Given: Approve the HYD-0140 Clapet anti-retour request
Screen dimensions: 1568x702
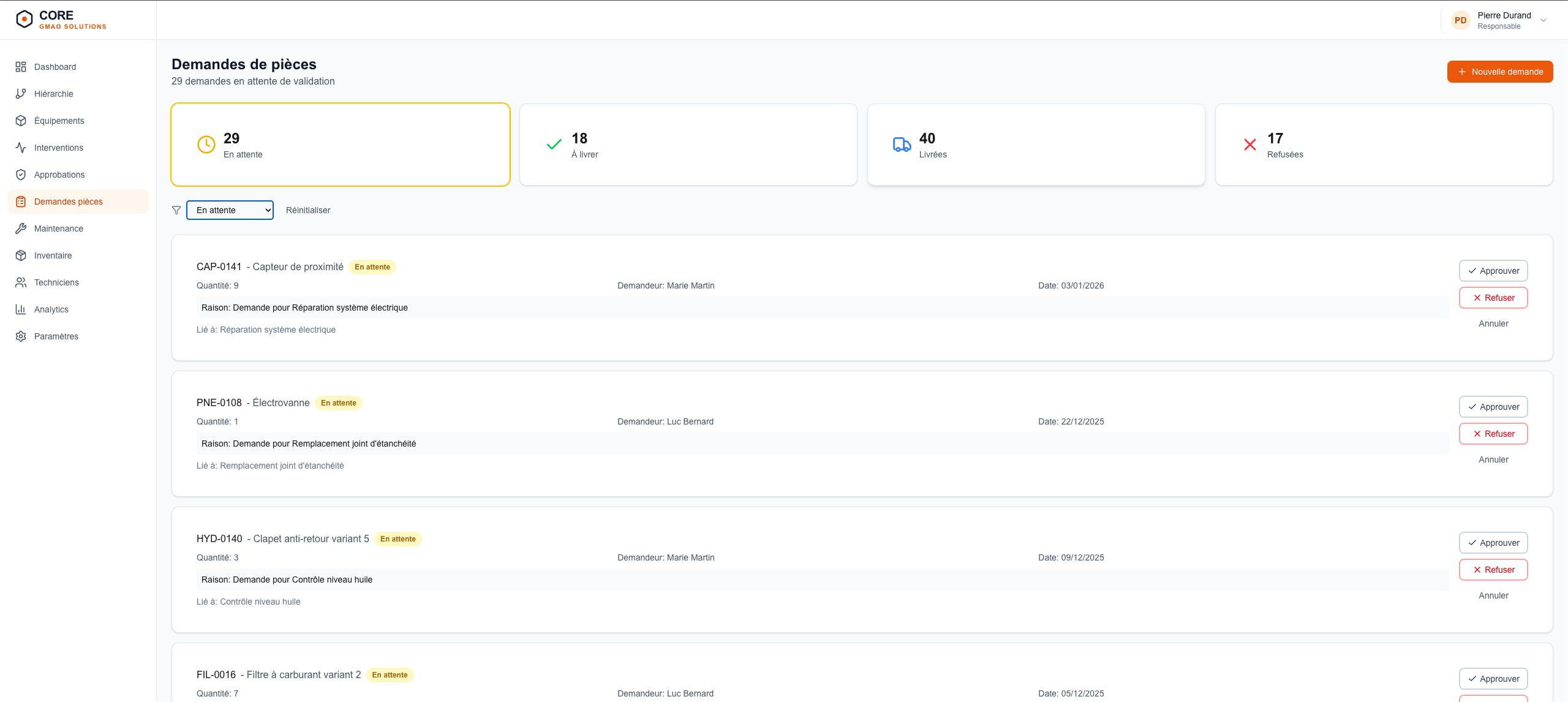Looking at the screenshot, I should coord(1493,543).
